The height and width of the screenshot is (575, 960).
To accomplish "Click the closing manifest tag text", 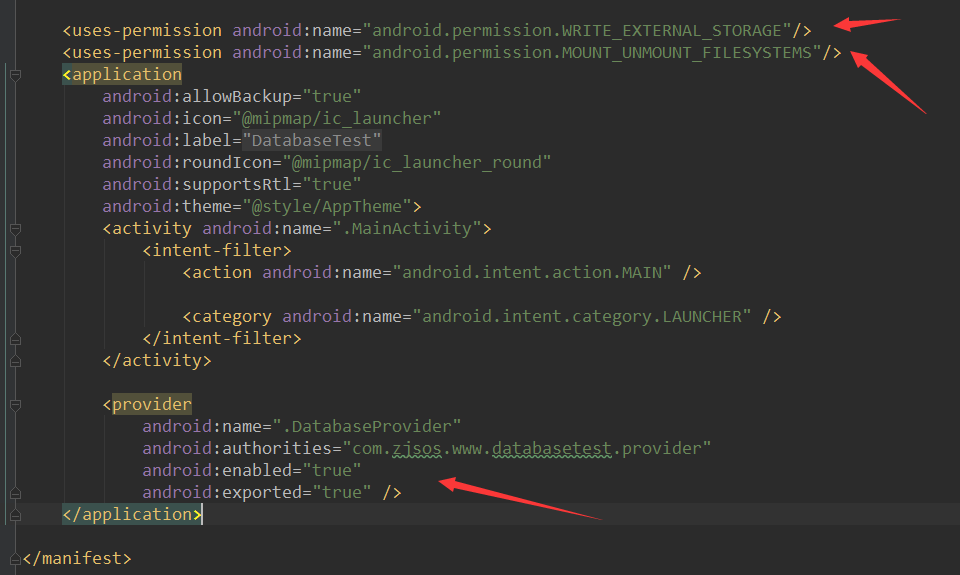I will pyautogui.click(x=77, y=558).
